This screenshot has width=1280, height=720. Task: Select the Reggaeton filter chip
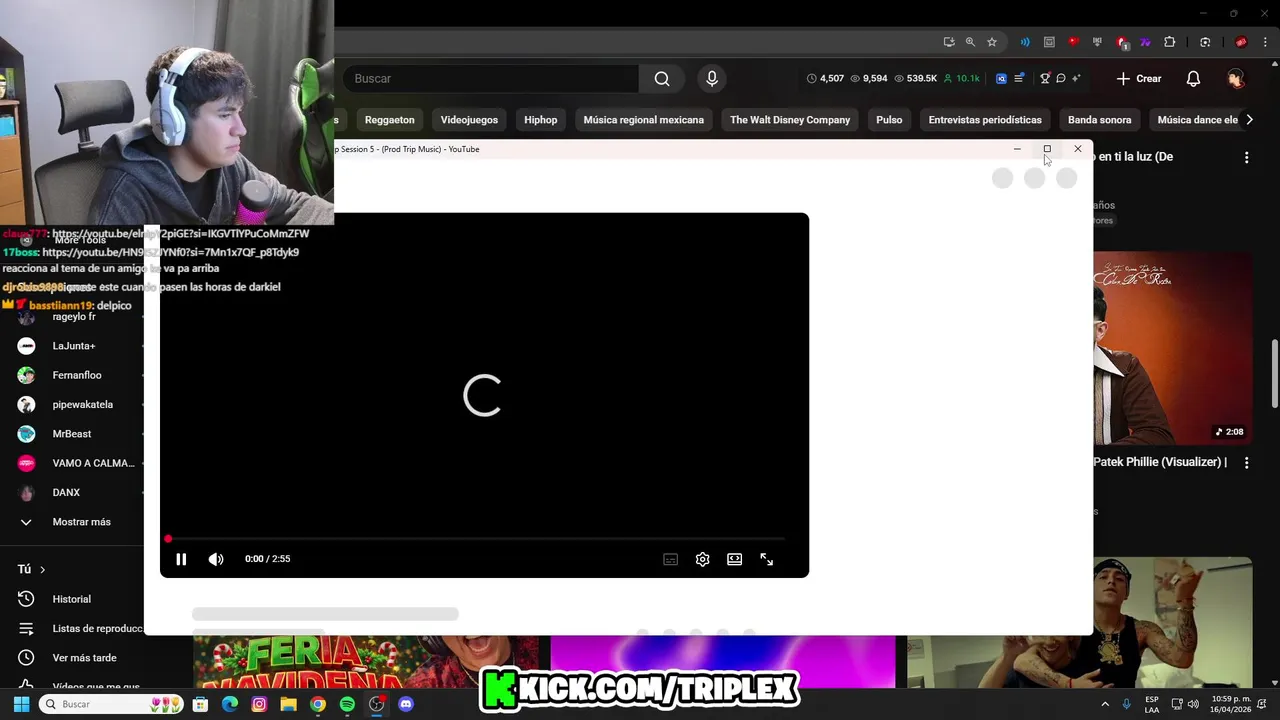click(389, 120)
